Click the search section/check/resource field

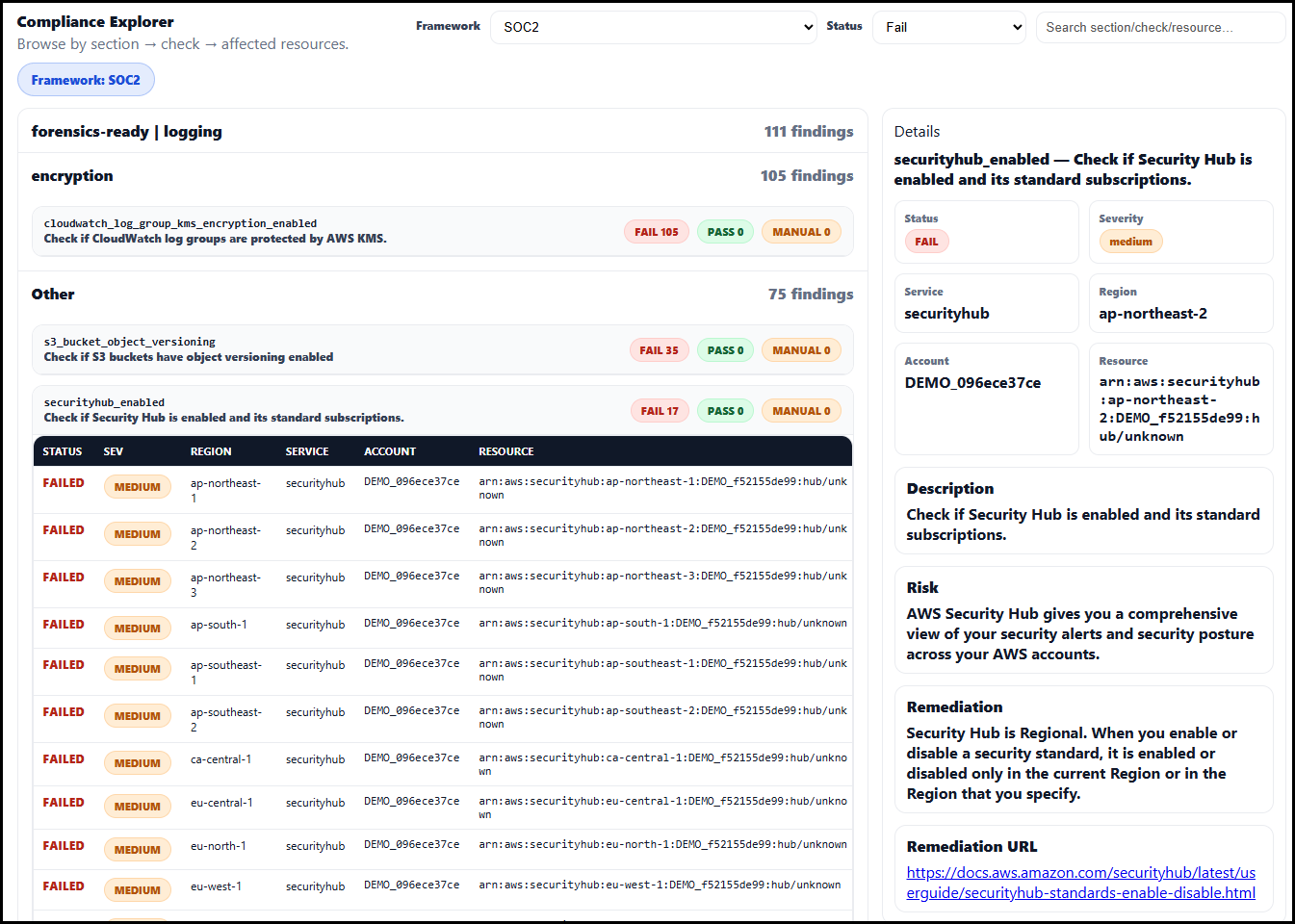[x=1158, y=27]
